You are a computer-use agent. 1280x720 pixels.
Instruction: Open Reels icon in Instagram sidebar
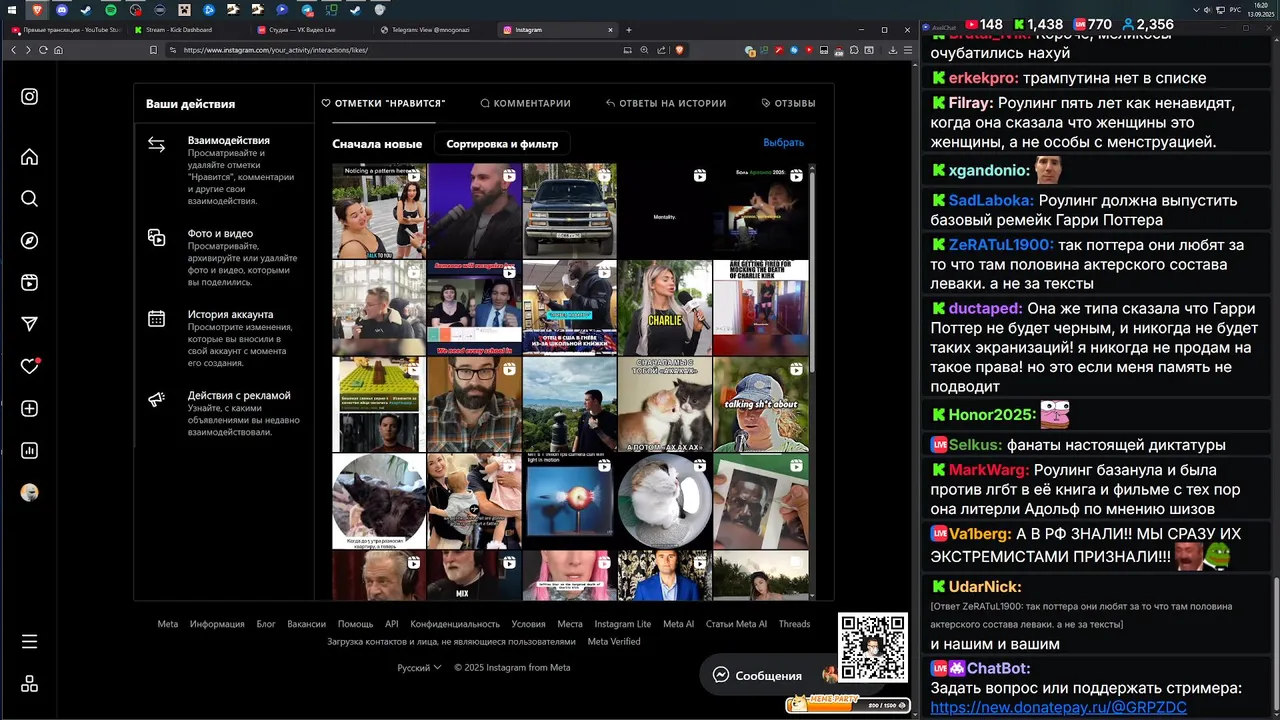pos(29,283)
